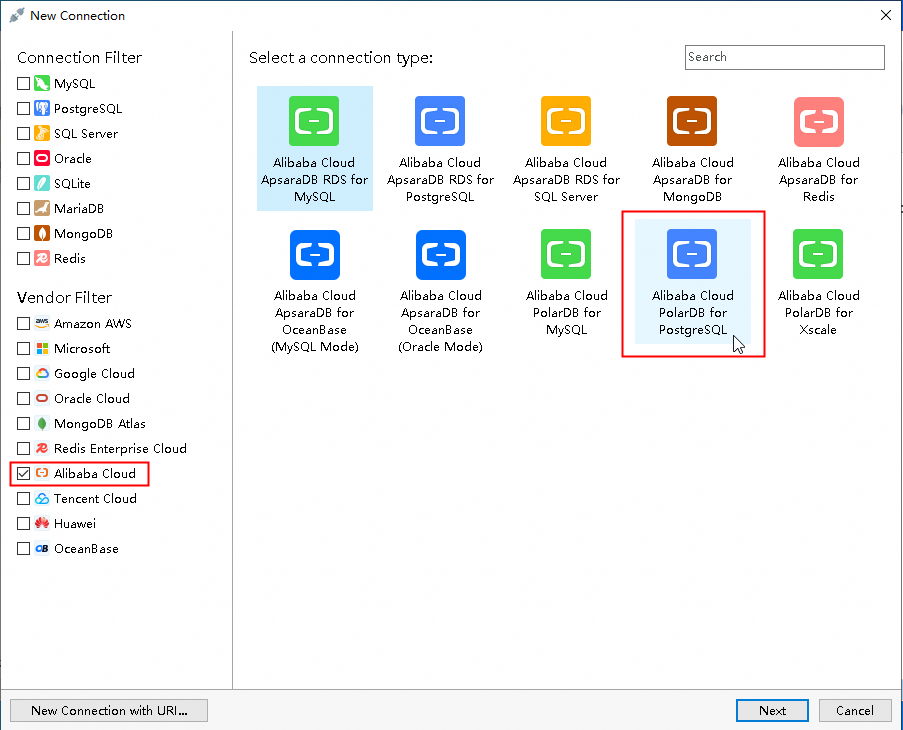Select the PolarDB for MySQL connection icon

coord(566,254)
